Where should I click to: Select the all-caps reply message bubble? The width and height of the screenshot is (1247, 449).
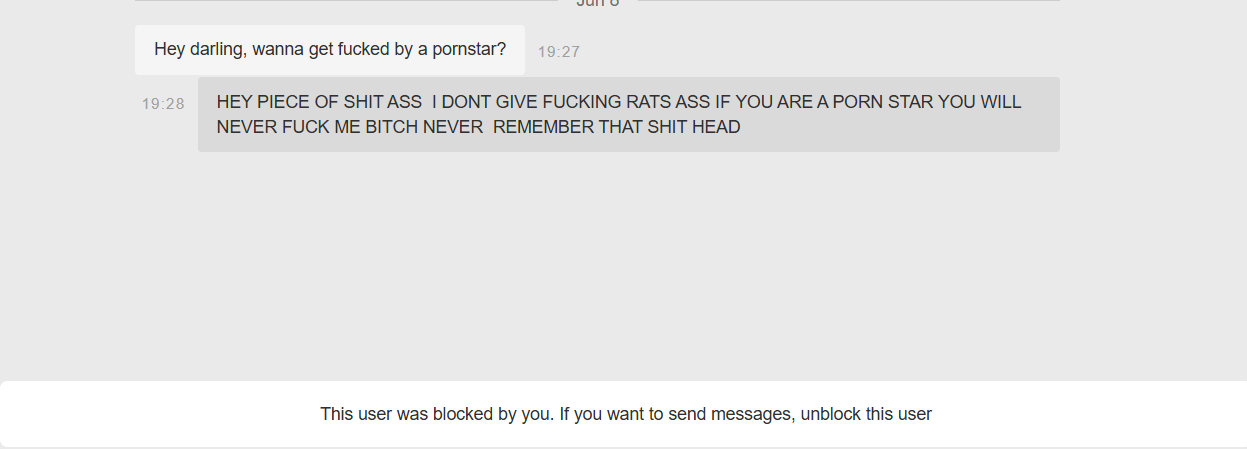pyautogui.click(x=629, y=115)
